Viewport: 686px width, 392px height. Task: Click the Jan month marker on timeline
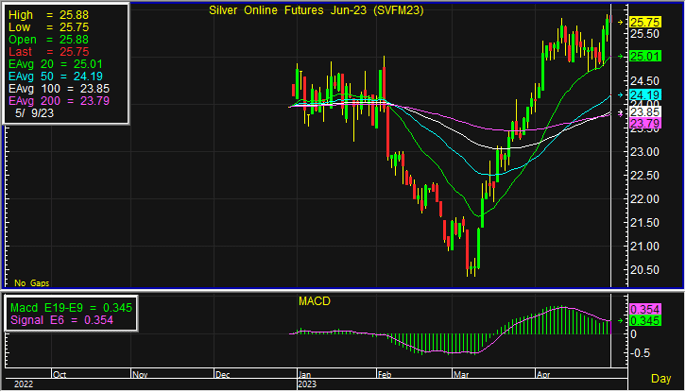(304, 374)
